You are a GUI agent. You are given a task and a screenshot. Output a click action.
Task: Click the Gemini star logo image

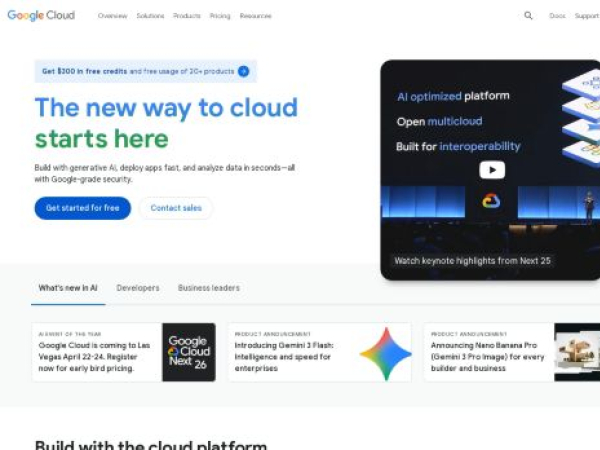click(386, 354)
